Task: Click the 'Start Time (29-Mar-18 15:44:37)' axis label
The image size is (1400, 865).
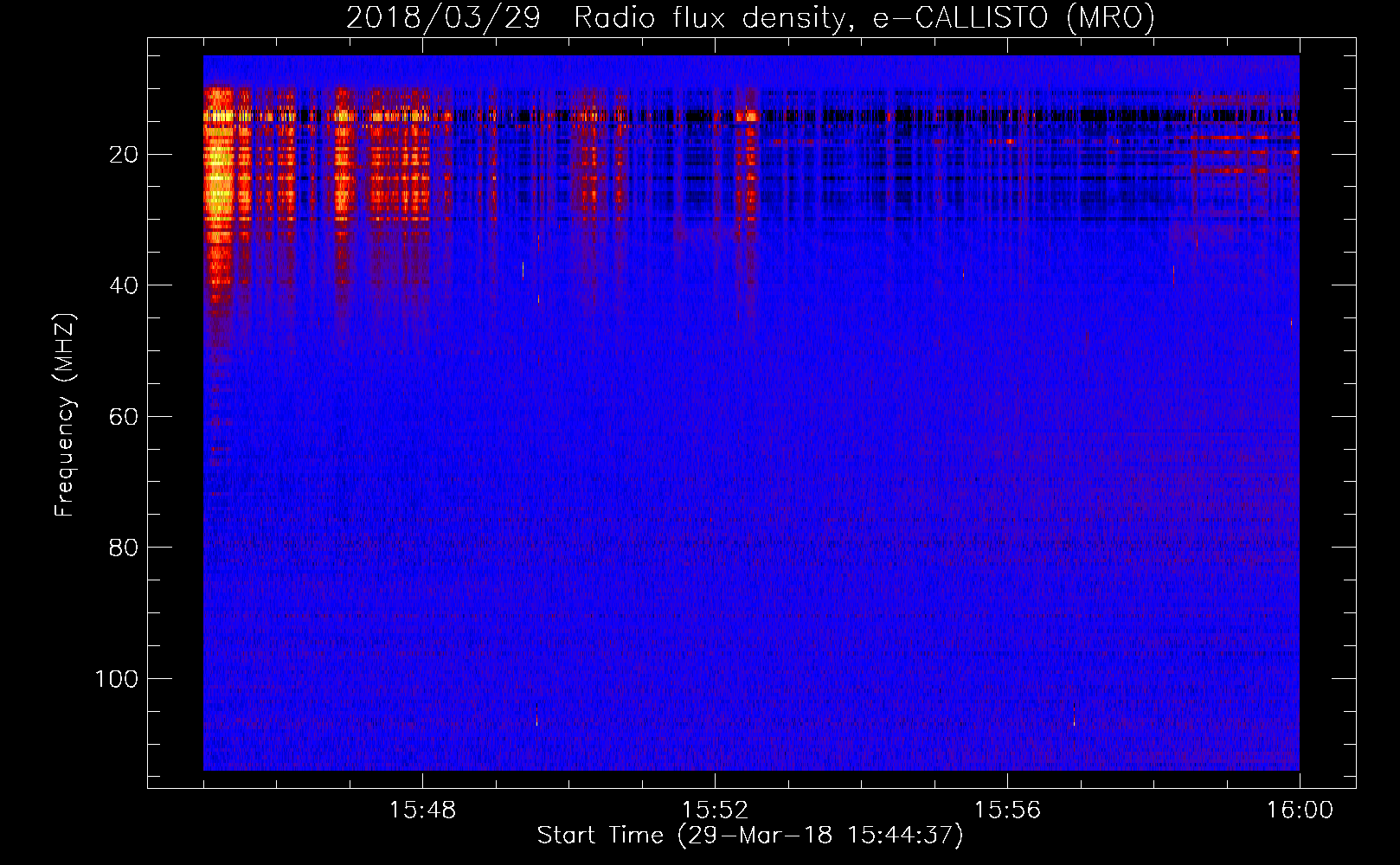Action: click(x=749, y=836)
